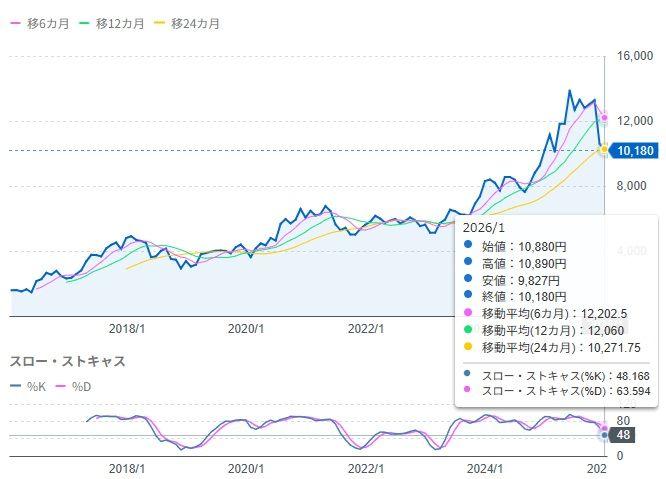Hide the 移12カ月 moving average line
The width and height of the screenshot is (666, 479).
click(119, 23)
